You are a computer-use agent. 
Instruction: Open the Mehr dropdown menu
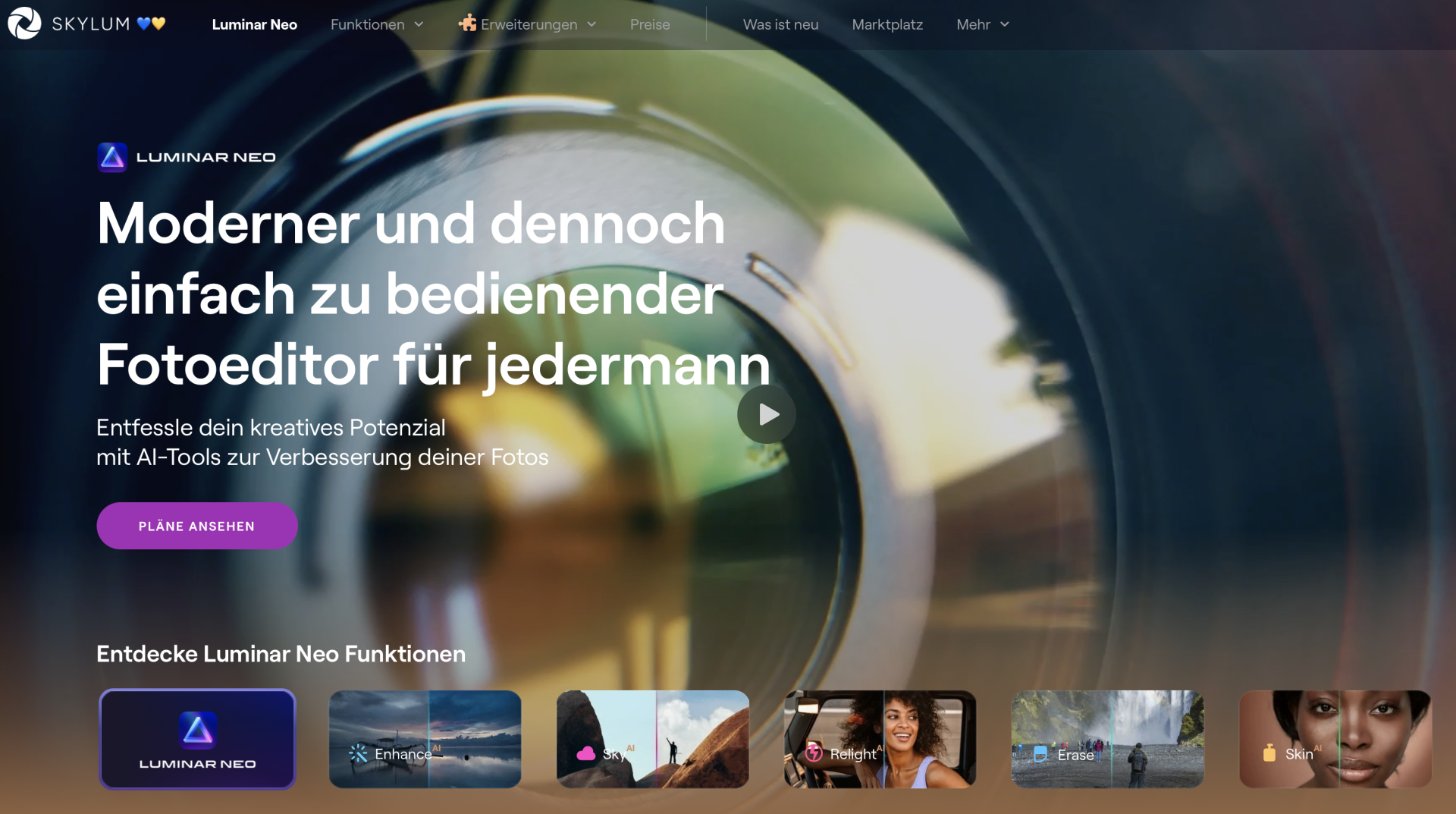coord(982,24)
